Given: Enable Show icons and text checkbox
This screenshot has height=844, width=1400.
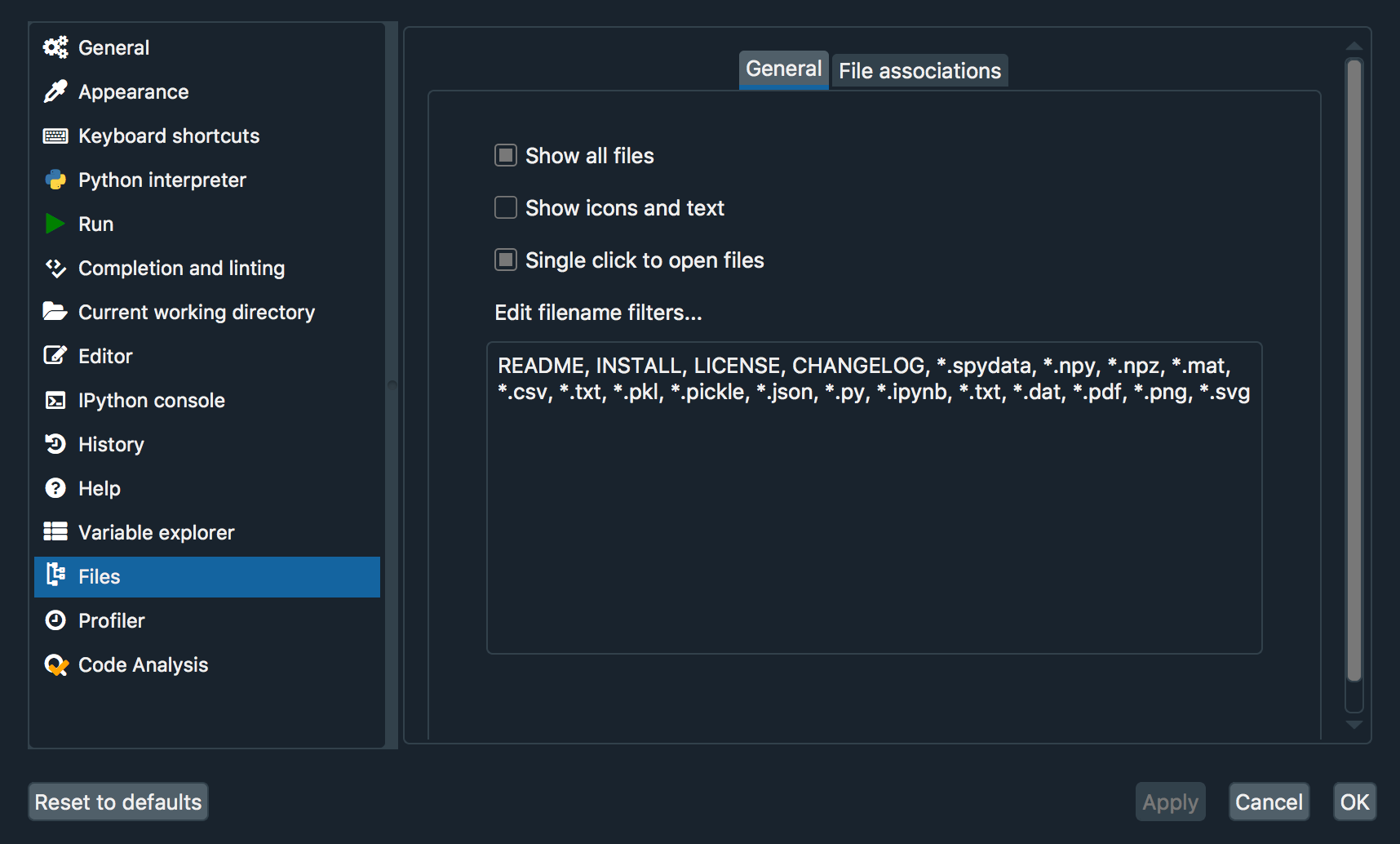Looking at the screenshot, I should click(506, 207).
